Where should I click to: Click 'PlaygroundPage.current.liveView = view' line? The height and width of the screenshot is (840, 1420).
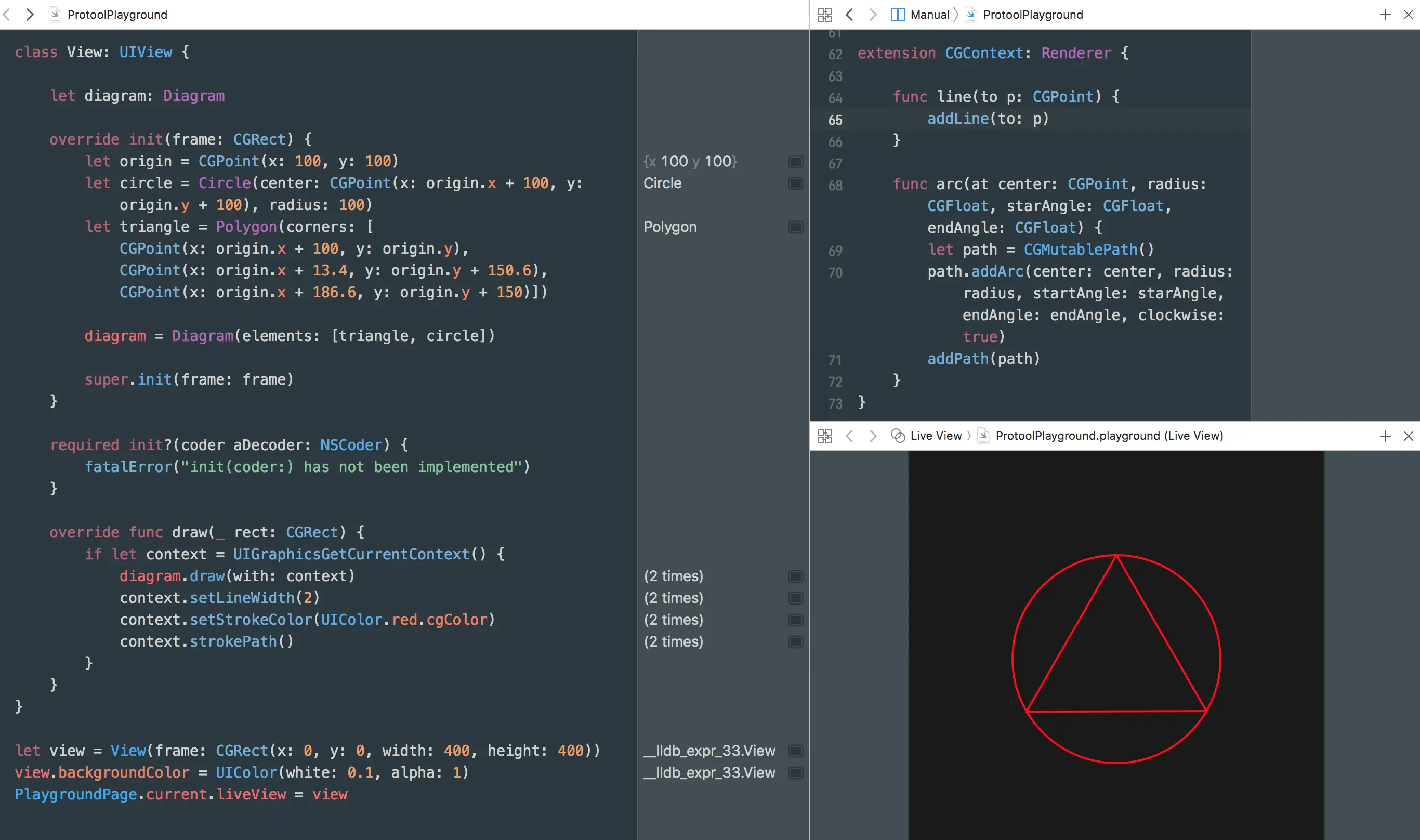pyautogui.click(x=181, y=795)
